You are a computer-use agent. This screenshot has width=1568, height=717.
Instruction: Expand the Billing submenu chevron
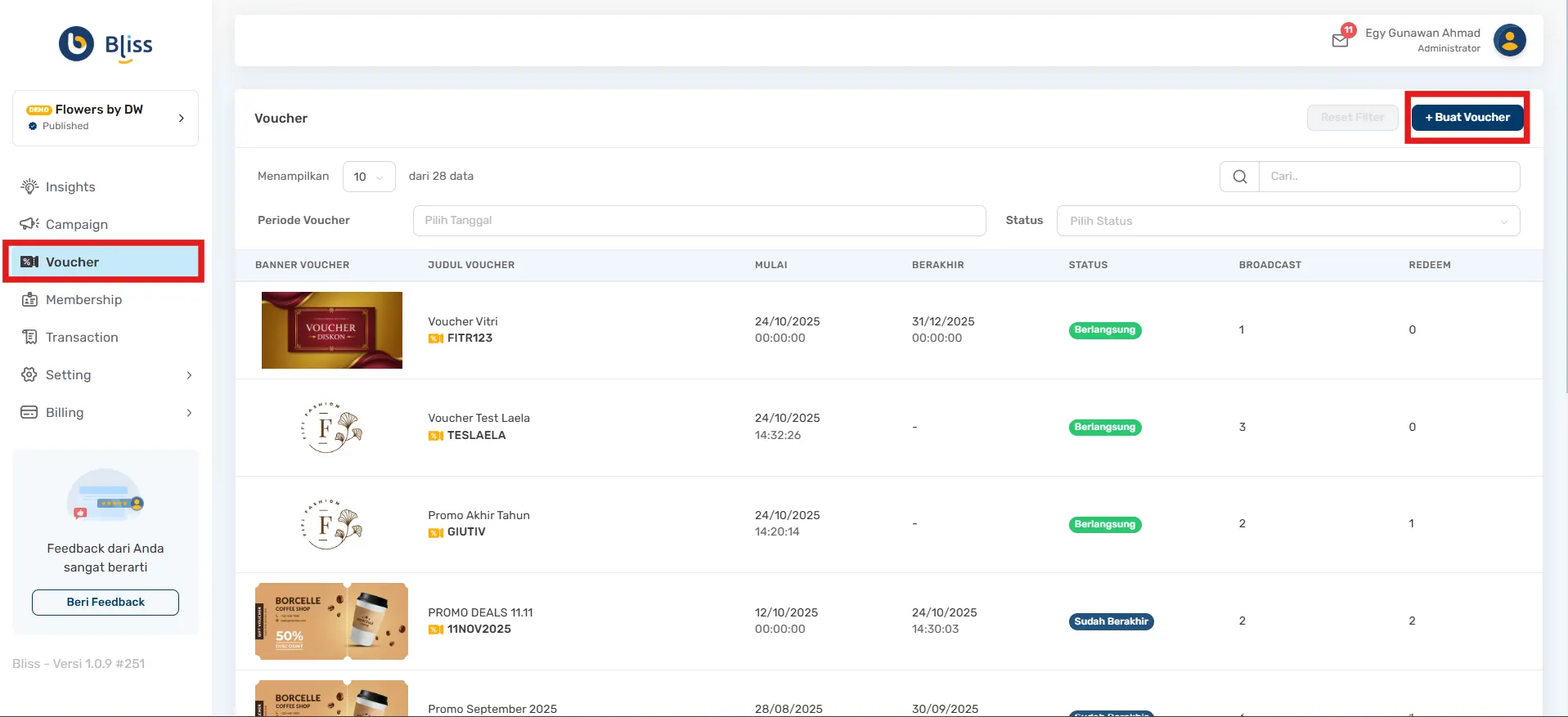(x=189, y=413)
